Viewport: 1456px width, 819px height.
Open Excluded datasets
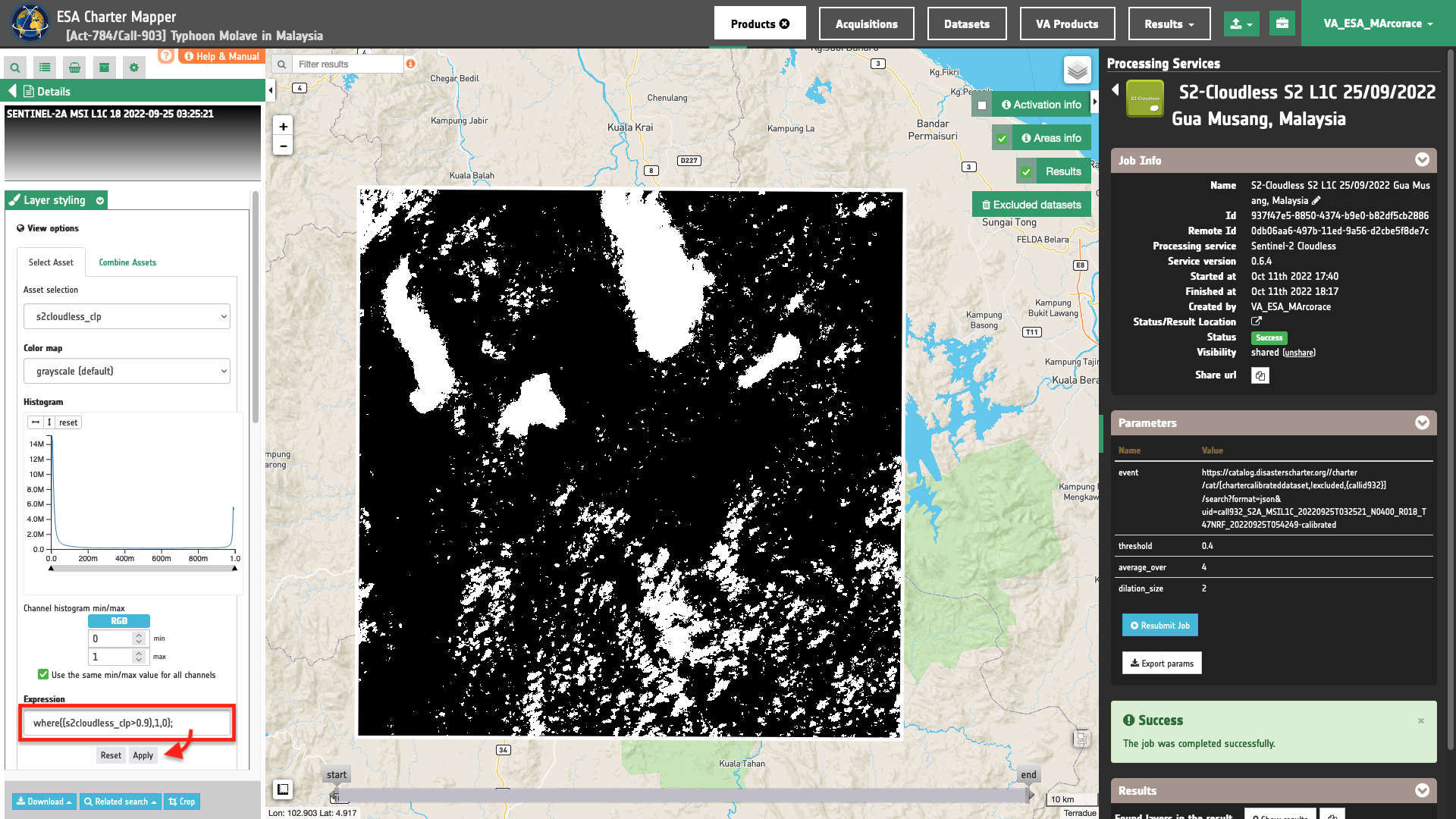[x=1031, y=205]
